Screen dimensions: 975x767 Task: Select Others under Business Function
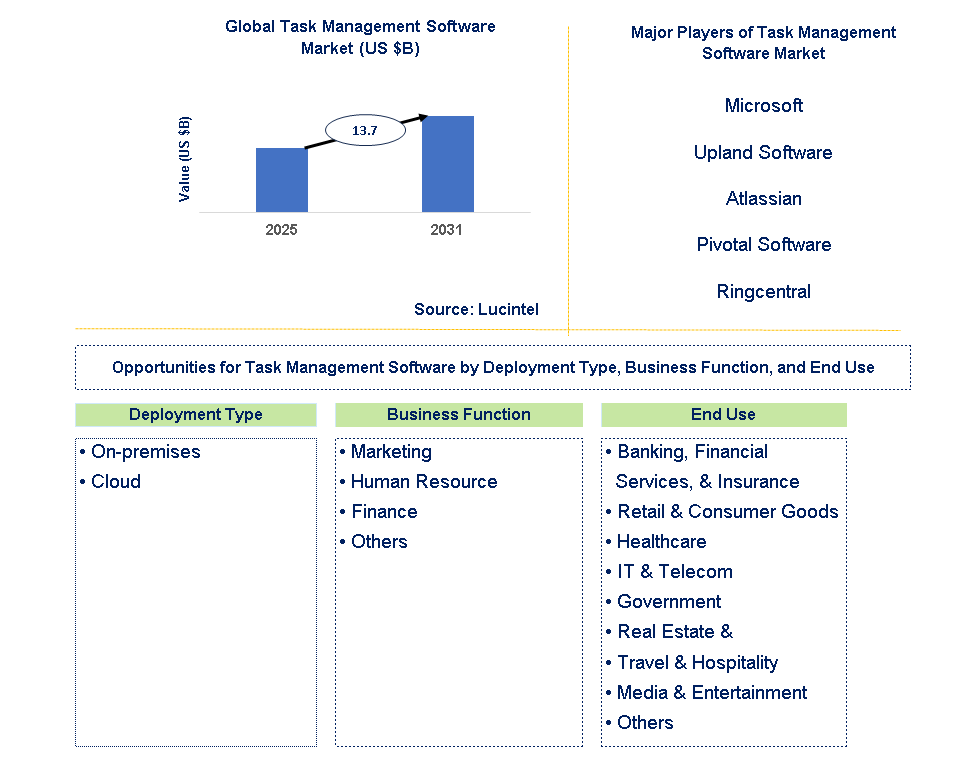click(x=374, y=541)
